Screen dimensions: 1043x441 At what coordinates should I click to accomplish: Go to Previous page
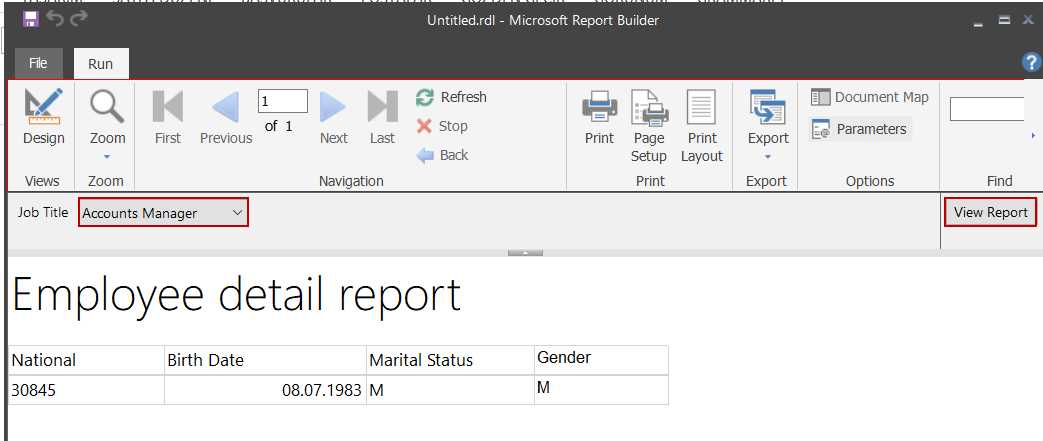[x=226, y=117]
